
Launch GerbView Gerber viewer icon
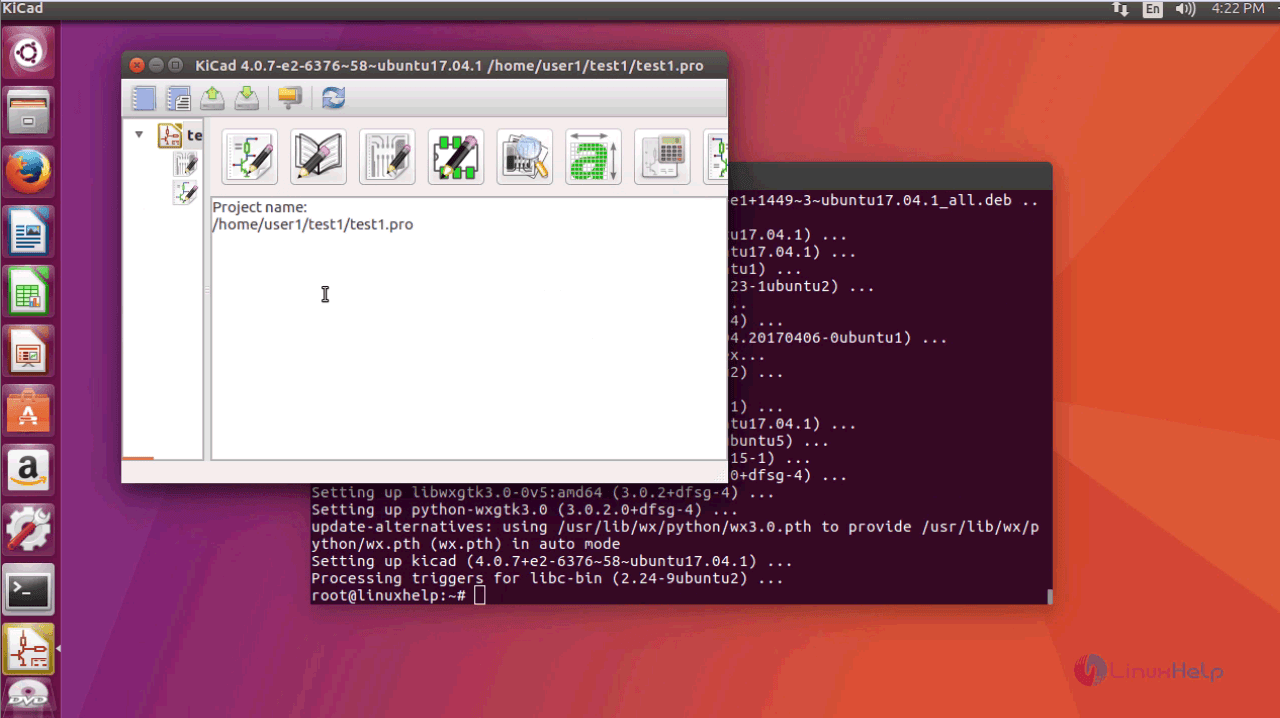(525, 157)
